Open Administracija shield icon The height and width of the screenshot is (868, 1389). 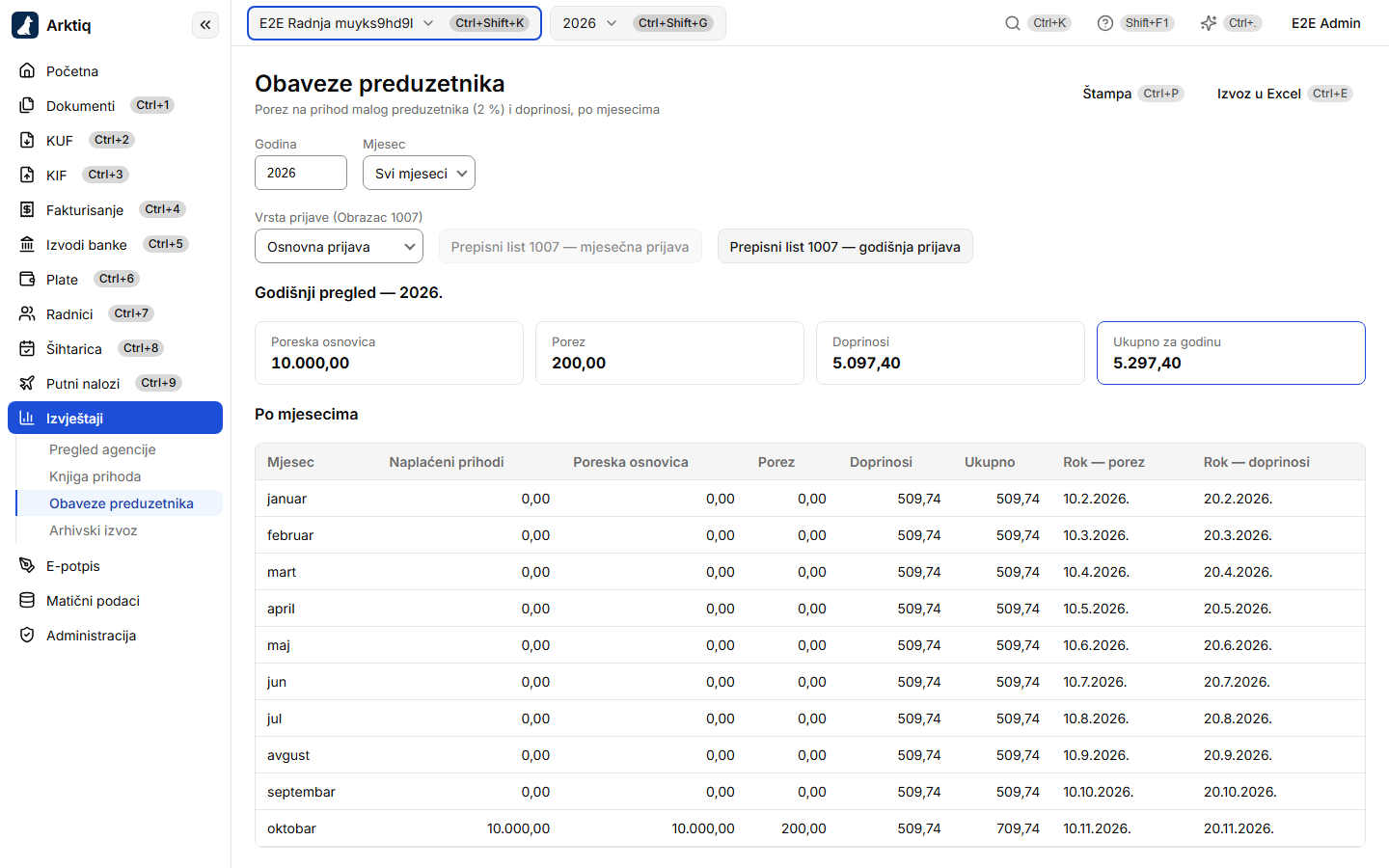pyautogui.click(x=27, y=635)
